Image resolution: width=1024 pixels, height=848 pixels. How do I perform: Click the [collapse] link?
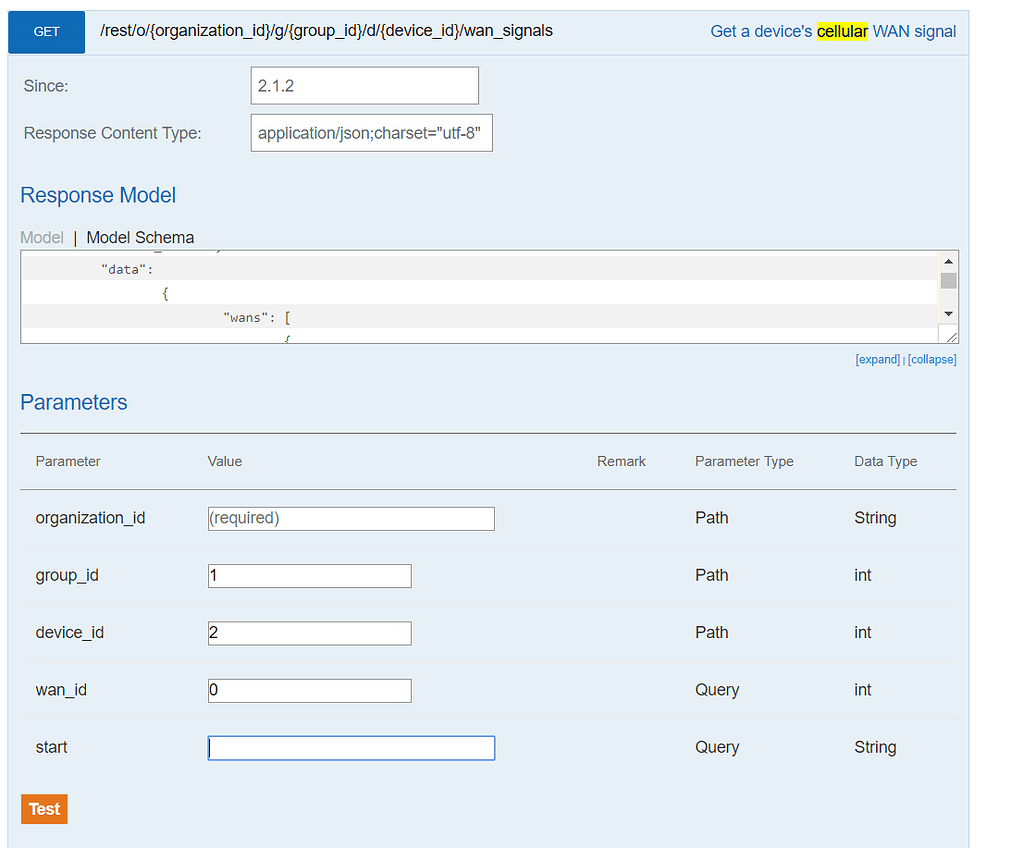[932, 359]
